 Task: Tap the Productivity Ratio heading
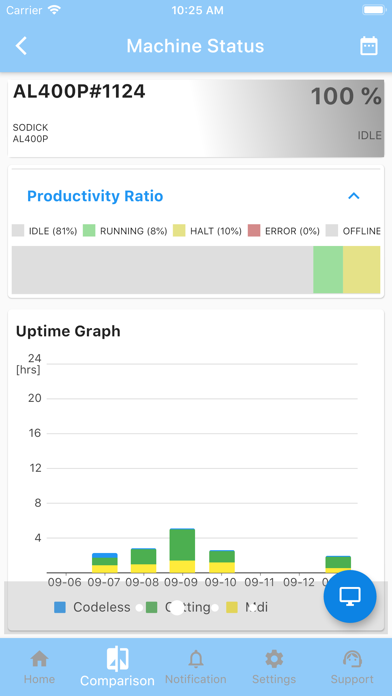point(95,196)
